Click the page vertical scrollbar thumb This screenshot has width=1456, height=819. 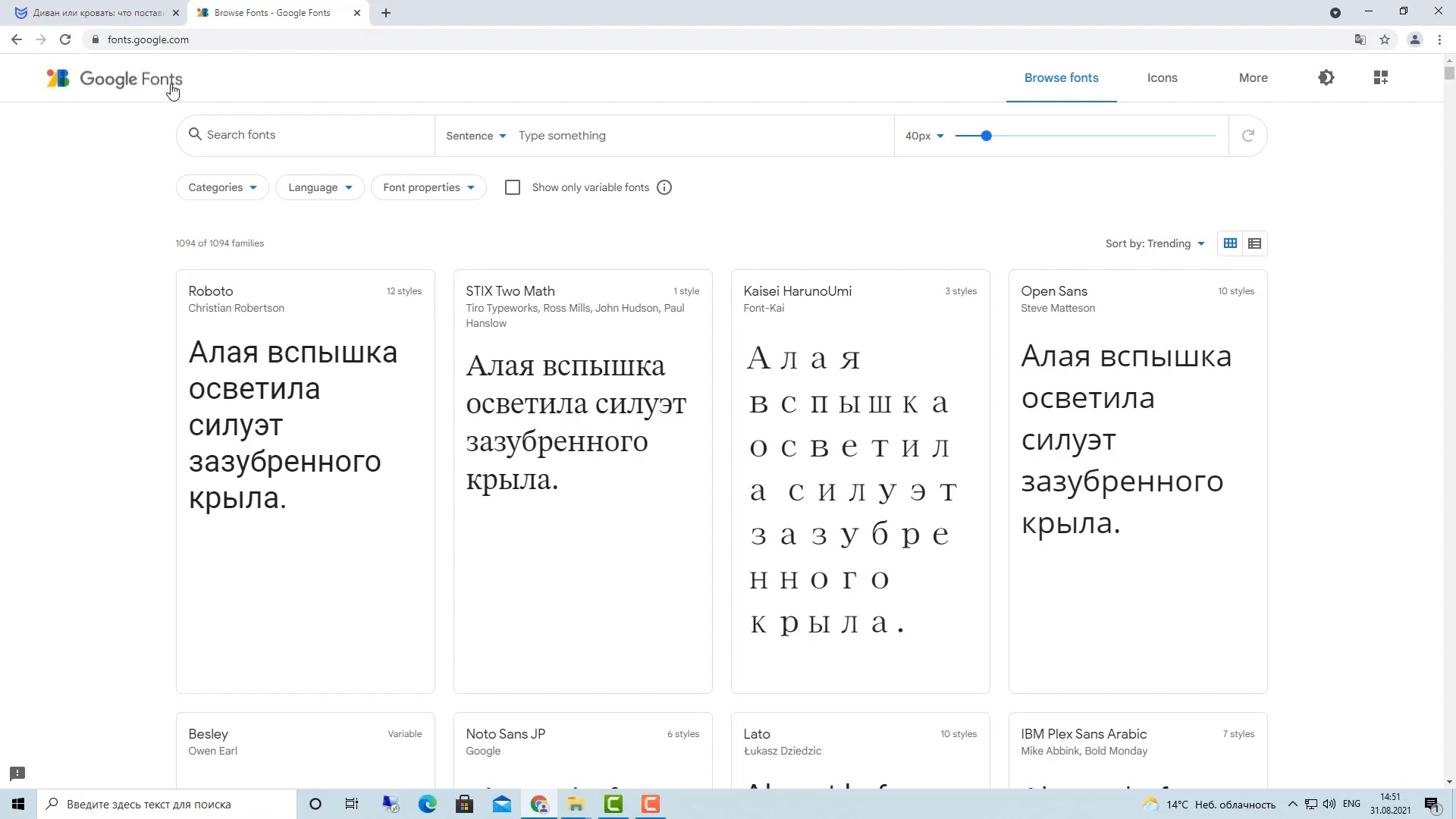click(x=1449, y=73)
